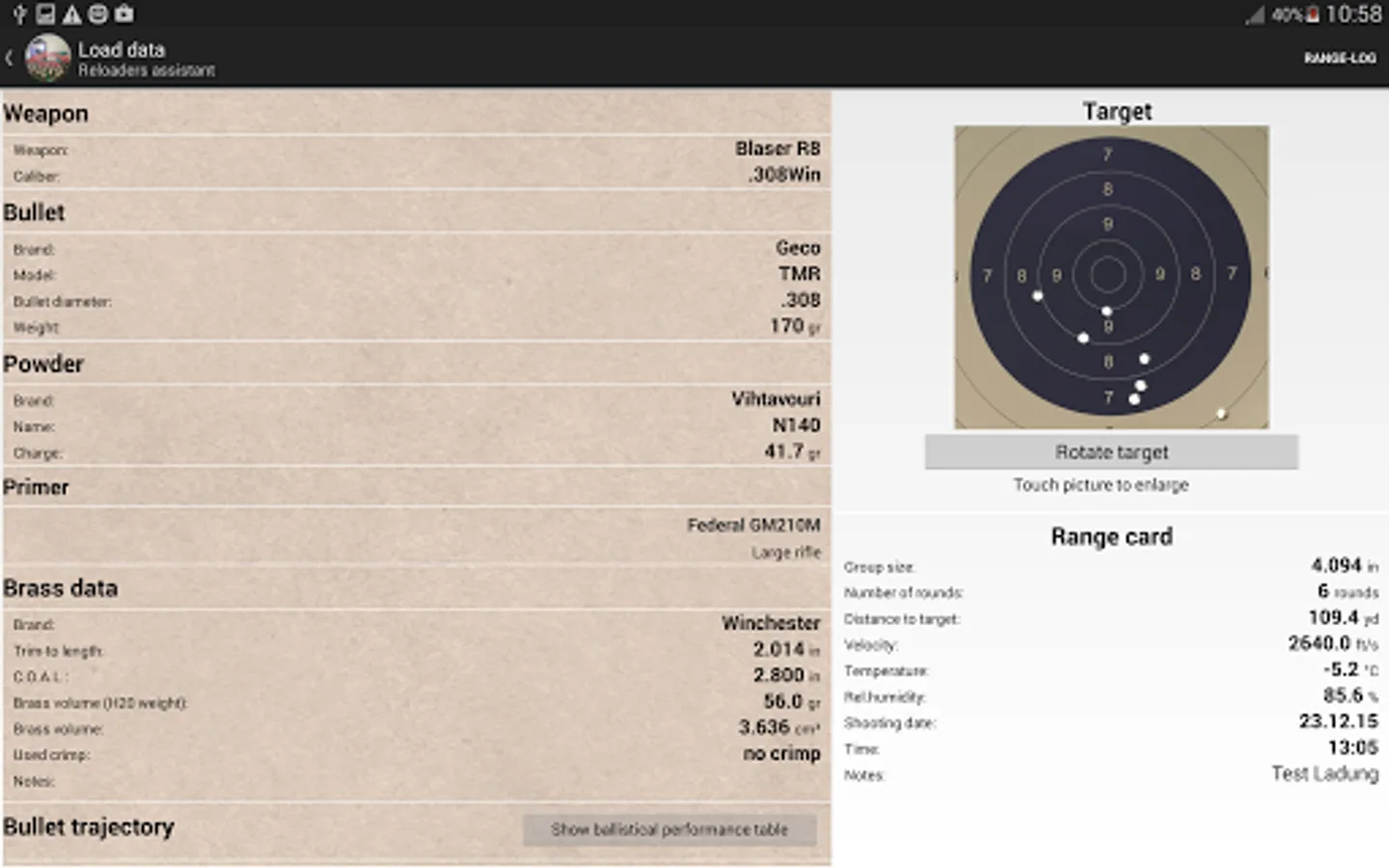Tap the Load data title
Viewport: 1389px width, 868px height.
click(x=122, y=49)
